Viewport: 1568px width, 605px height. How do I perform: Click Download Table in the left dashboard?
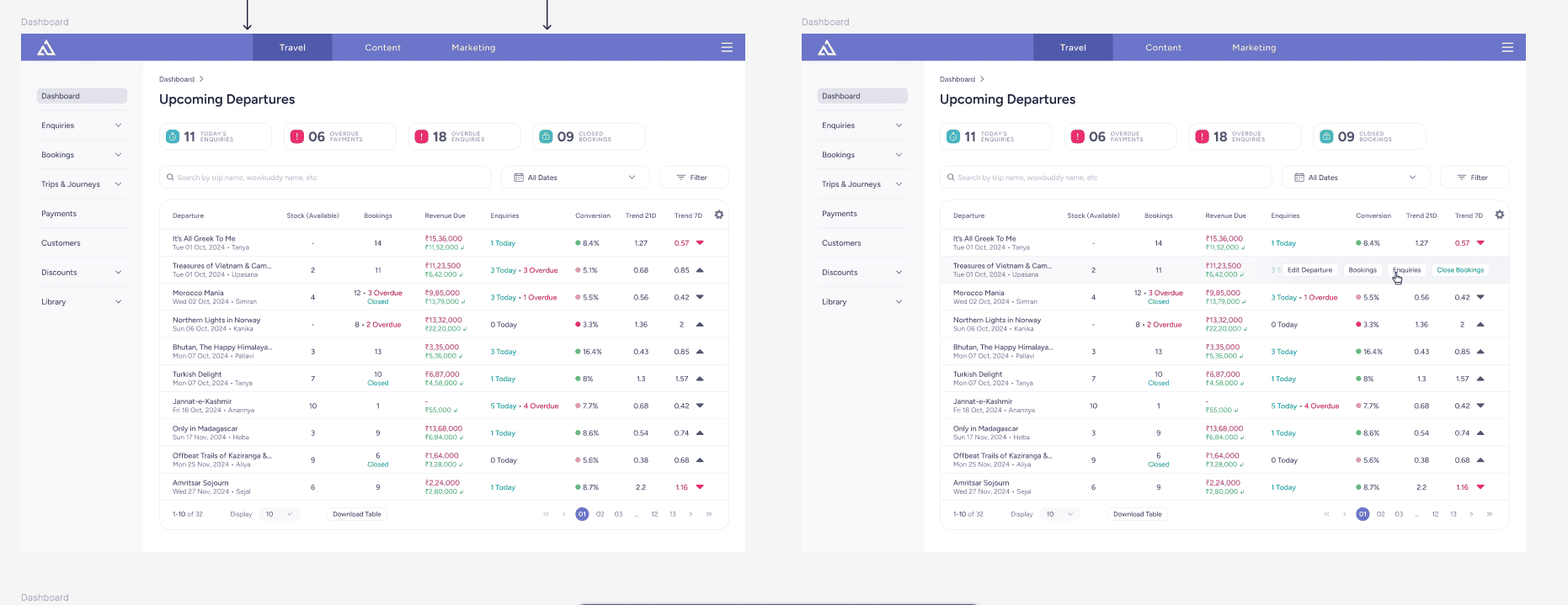pyautogui.click(x=357, y=514)
